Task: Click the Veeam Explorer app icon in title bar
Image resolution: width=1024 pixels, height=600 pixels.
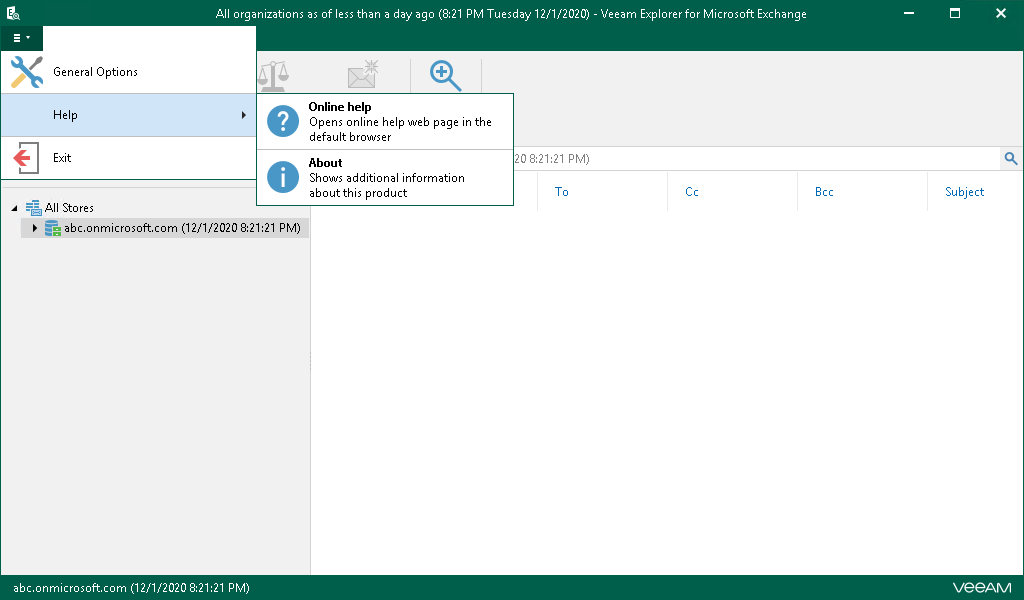Action: pos(13,13)
